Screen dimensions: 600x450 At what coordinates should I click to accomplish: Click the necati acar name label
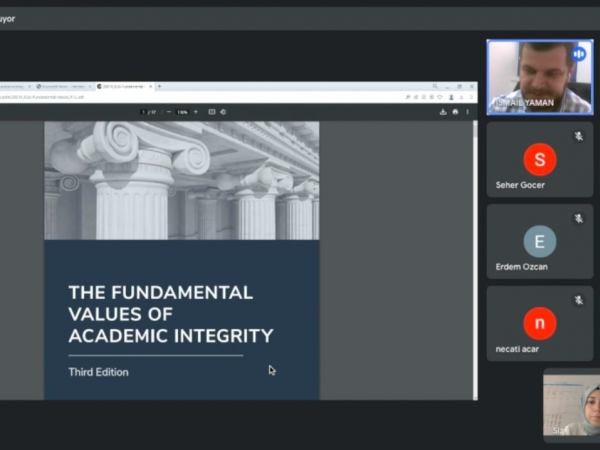click(x=517, y=349)
